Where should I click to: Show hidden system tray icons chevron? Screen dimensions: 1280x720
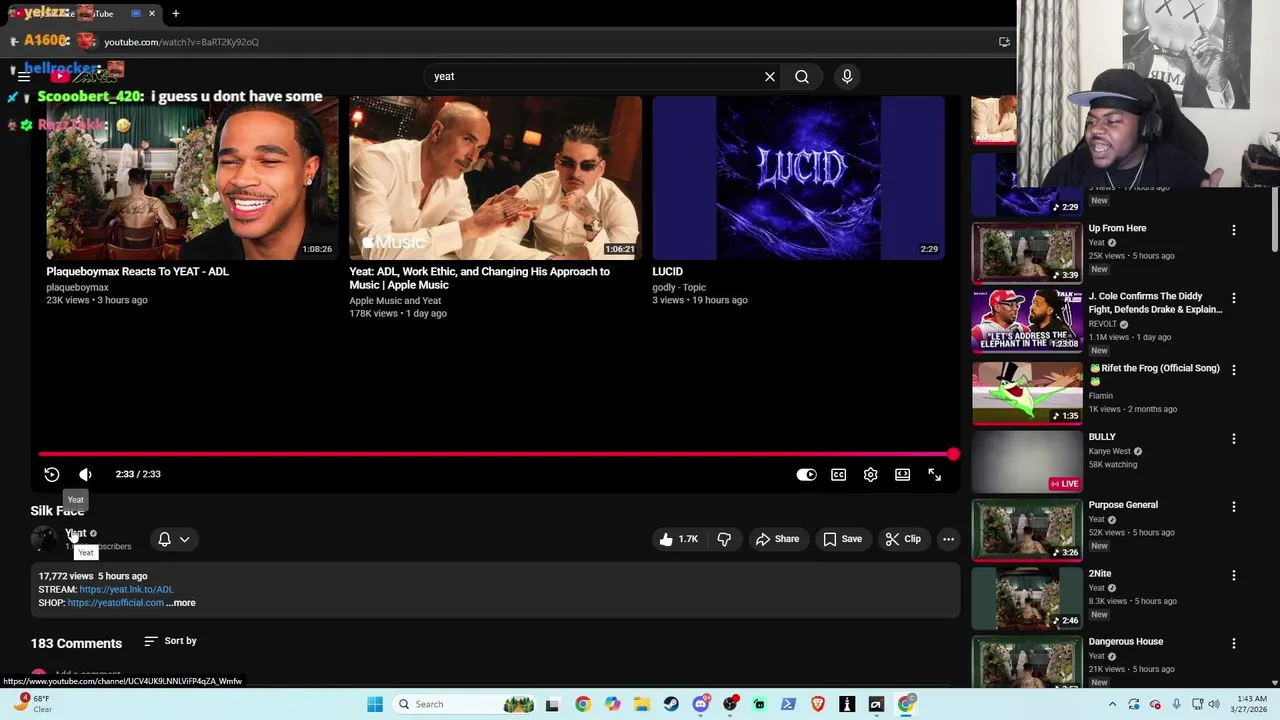[1112, 704]
